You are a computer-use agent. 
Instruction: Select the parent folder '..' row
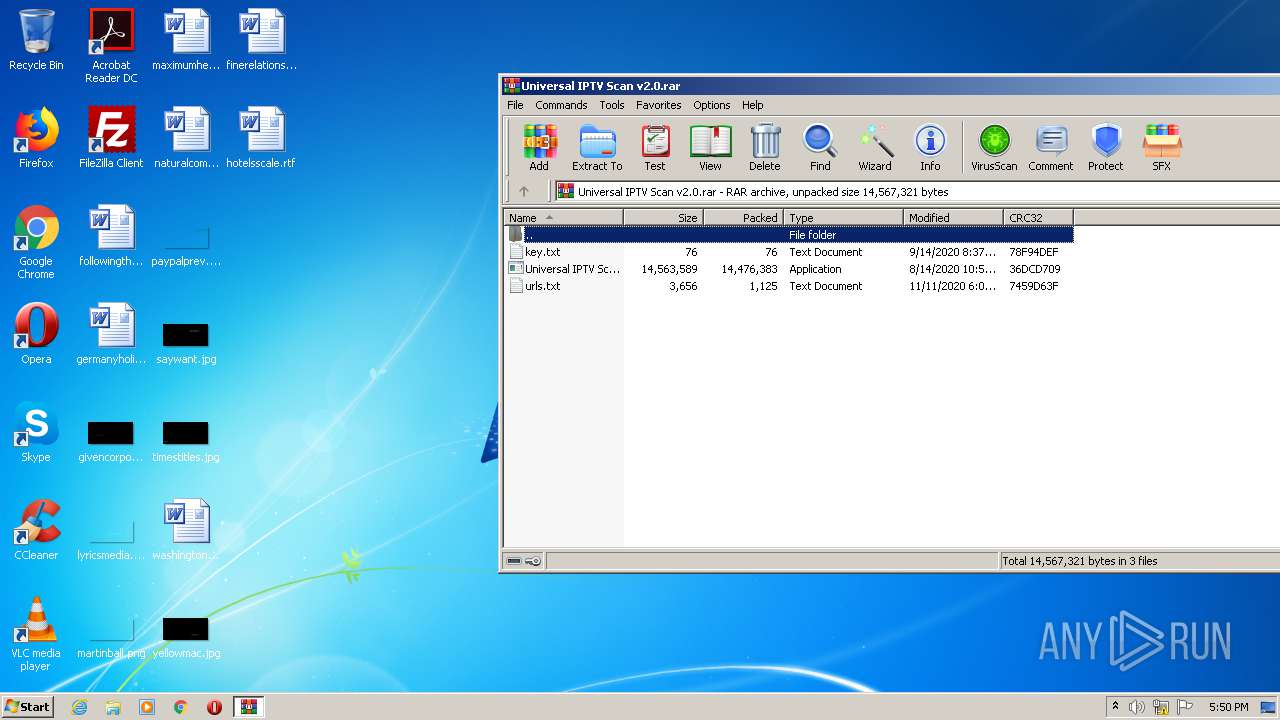789,235
